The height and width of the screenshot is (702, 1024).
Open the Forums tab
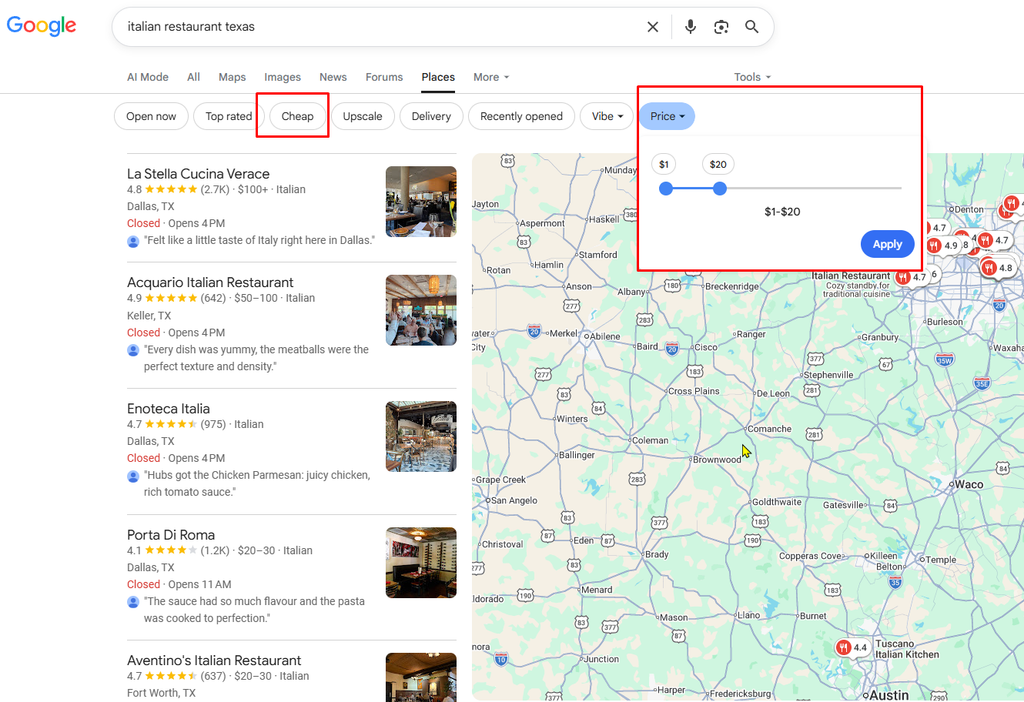coord(384,77)
